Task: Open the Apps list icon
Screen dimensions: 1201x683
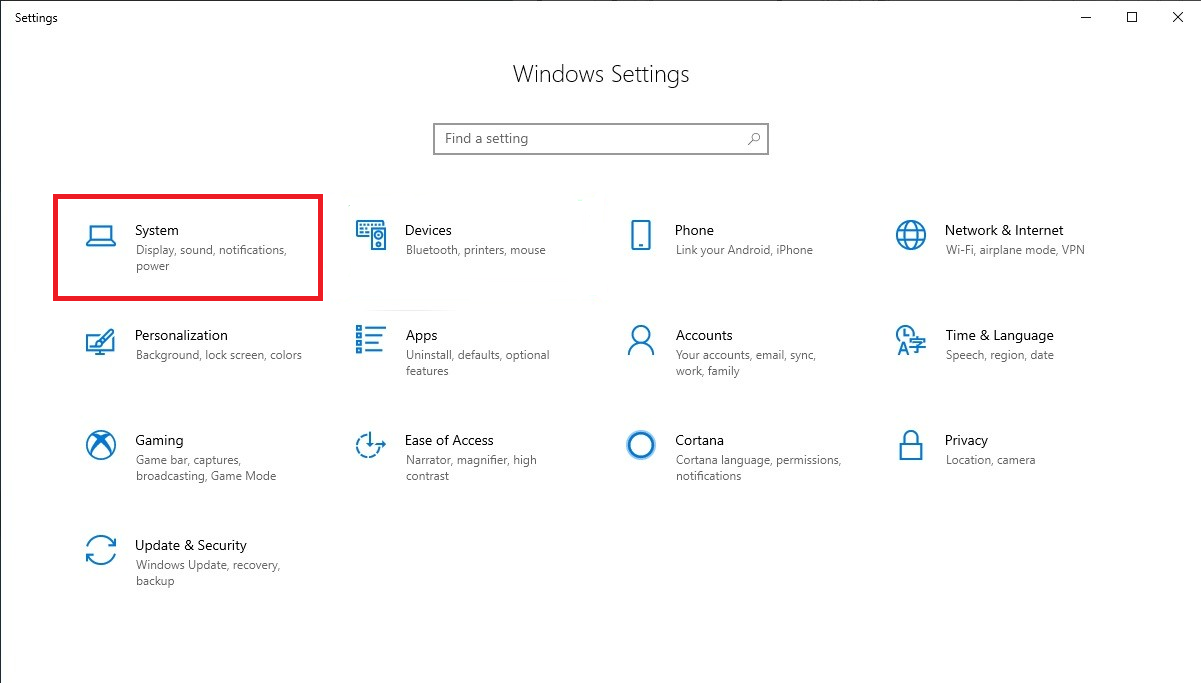Action: click(371, 340)
